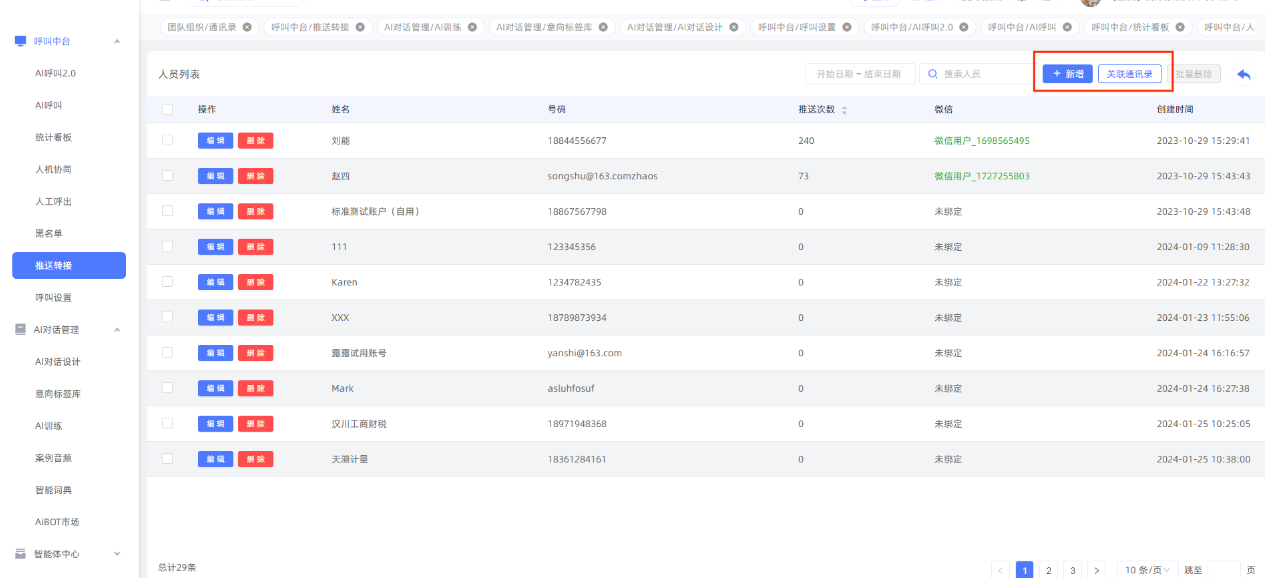Open 统计看板 in sidebar

point(53,137)
